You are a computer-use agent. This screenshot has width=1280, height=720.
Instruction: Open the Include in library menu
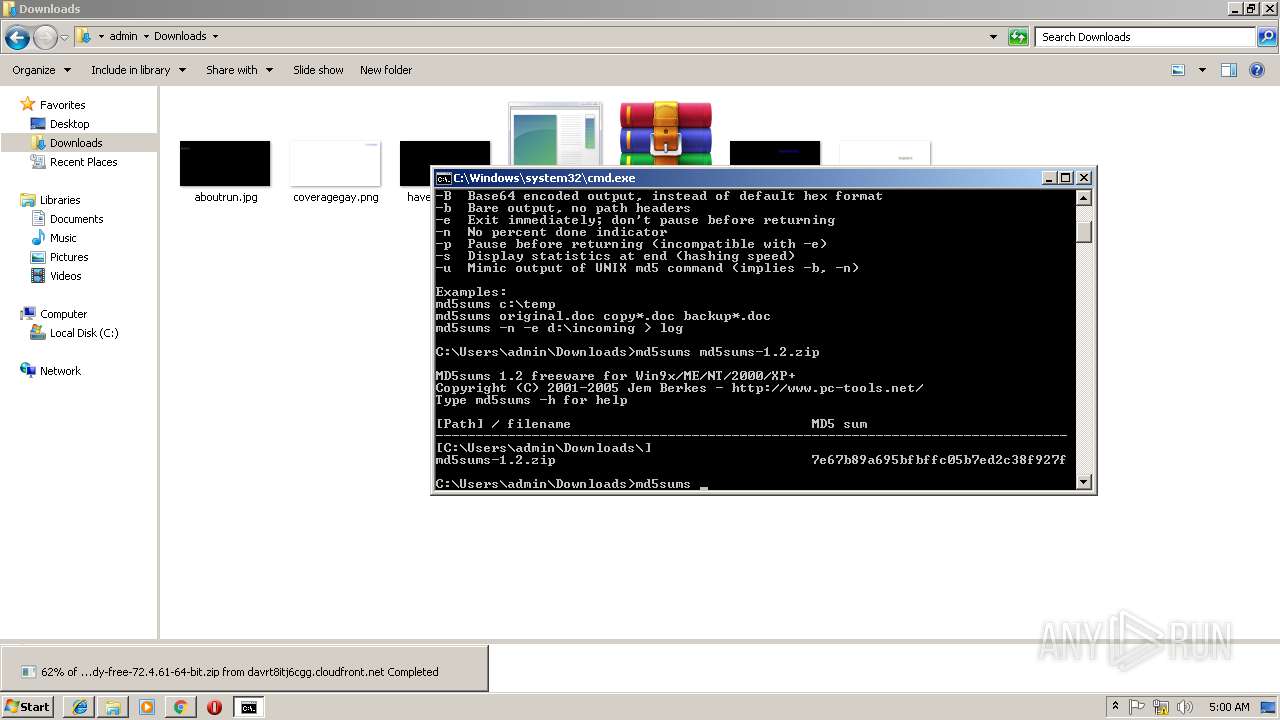(138, 70)
